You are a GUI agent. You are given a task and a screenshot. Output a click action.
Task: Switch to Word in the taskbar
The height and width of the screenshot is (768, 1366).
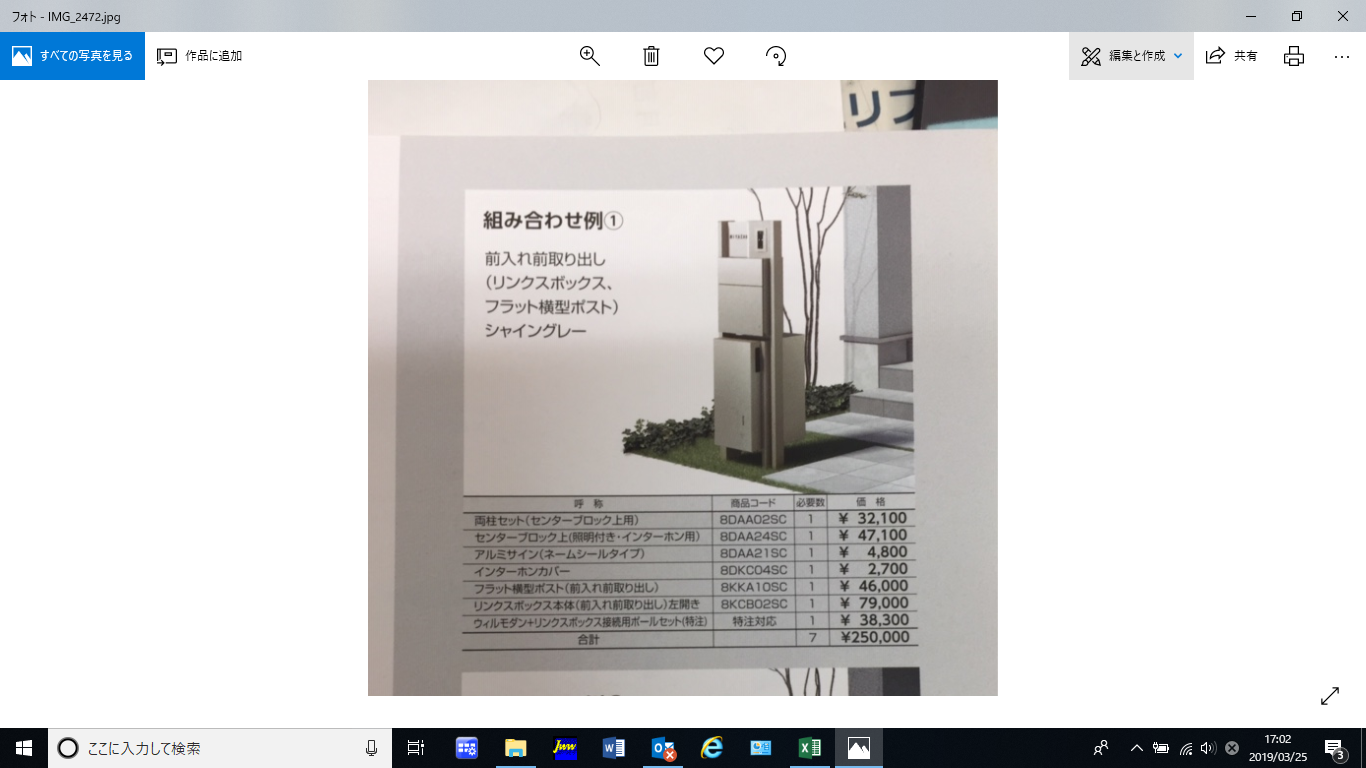613,747
